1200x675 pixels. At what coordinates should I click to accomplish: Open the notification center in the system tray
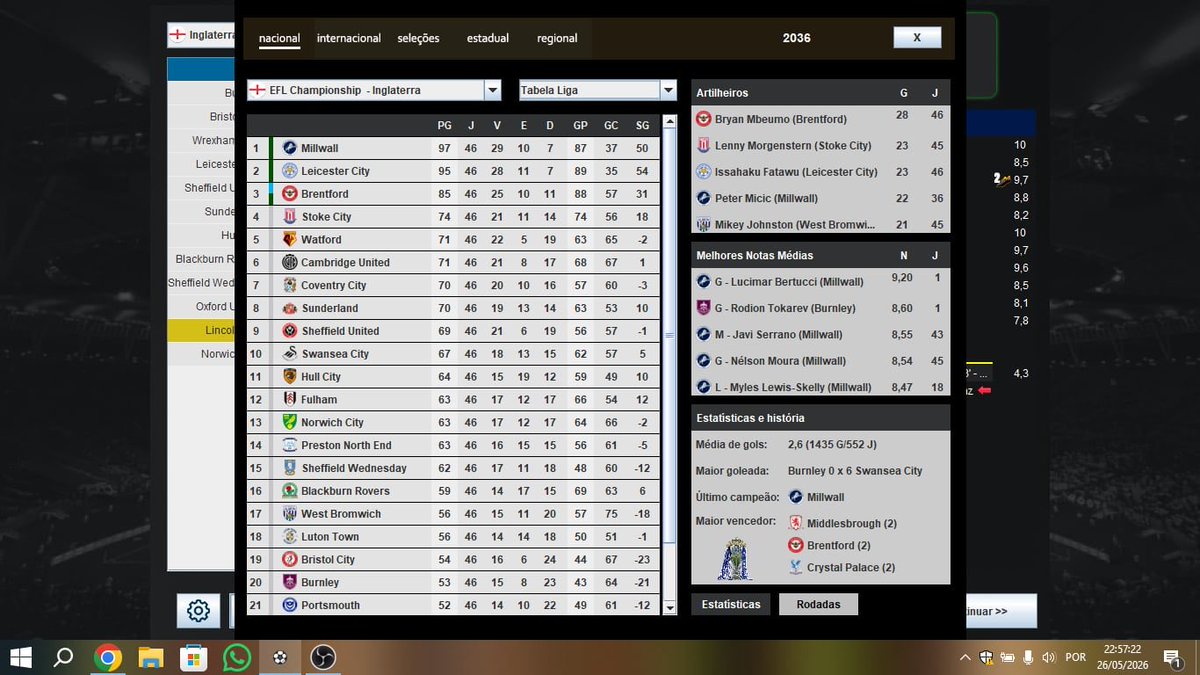pyautogui.click(x=1171, y=657)
